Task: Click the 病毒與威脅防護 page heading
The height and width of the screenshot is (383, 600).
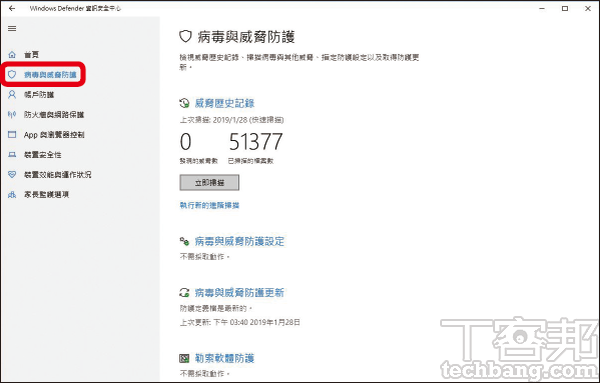Action: 246,37
